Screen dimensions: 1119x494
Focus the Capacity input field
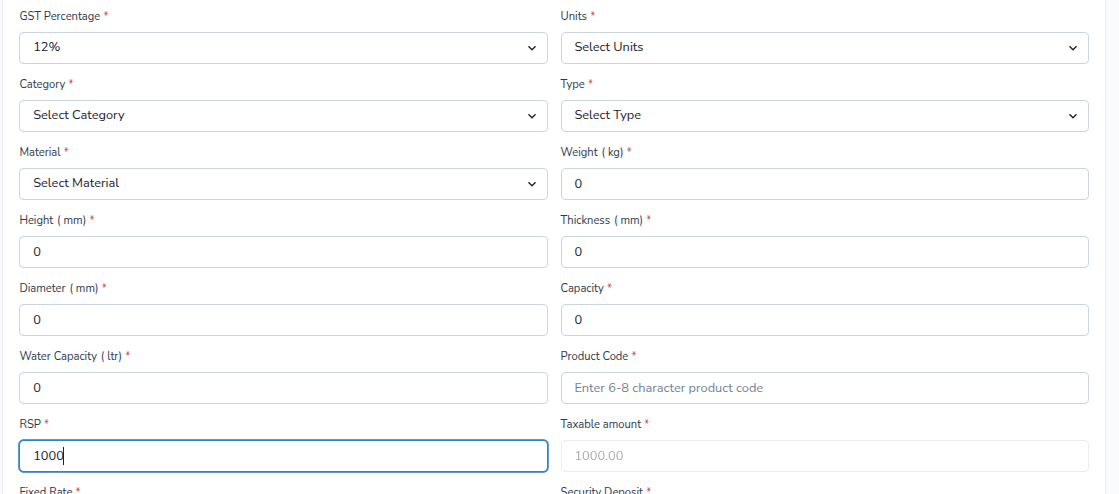point(824,320)
